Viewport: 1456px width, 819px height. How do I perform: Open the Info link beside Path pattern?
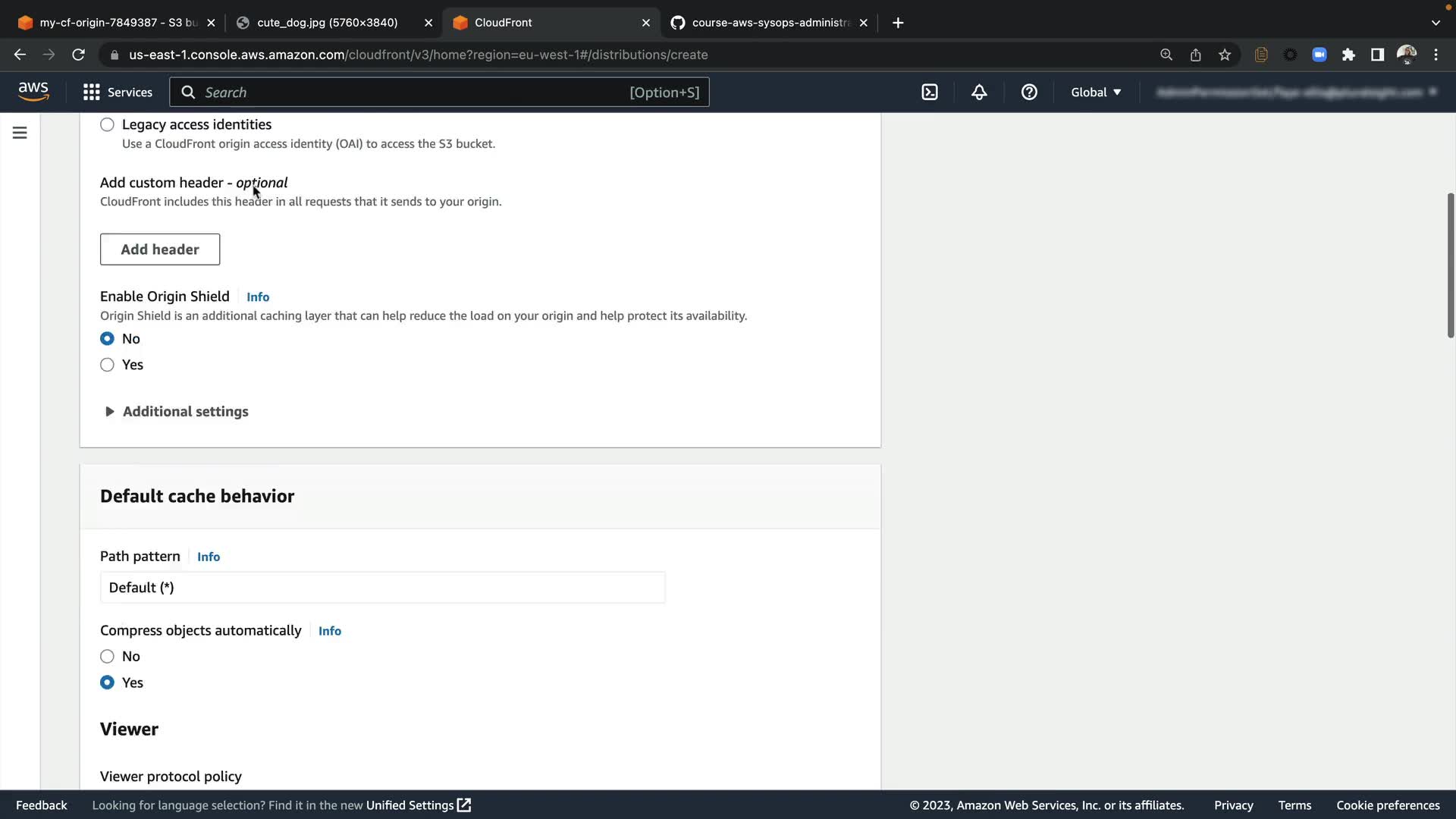[x=209, y=557]
